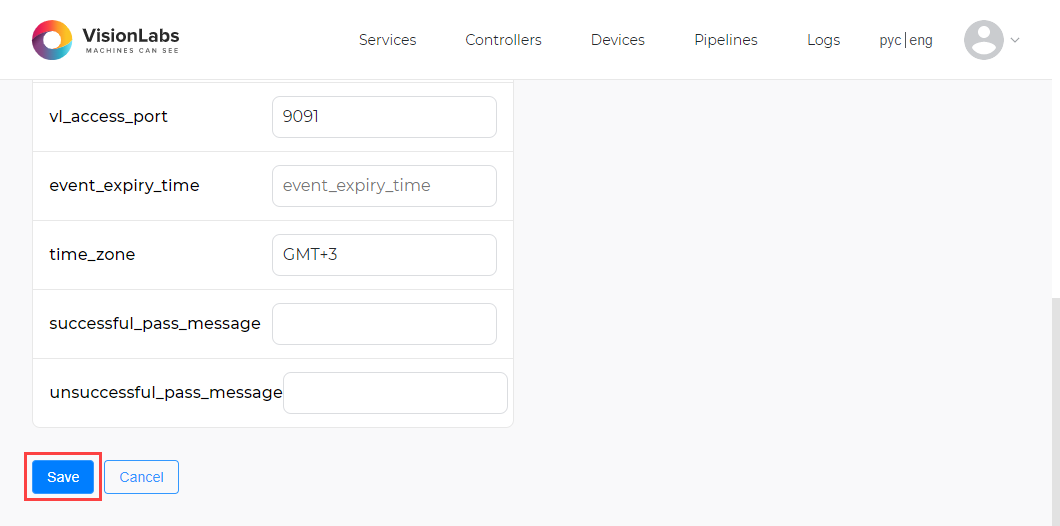This screenshot has height=526, width=1060.
Task: Select the time_zone field containing GMT+3
Action: [x=384, y=255]
